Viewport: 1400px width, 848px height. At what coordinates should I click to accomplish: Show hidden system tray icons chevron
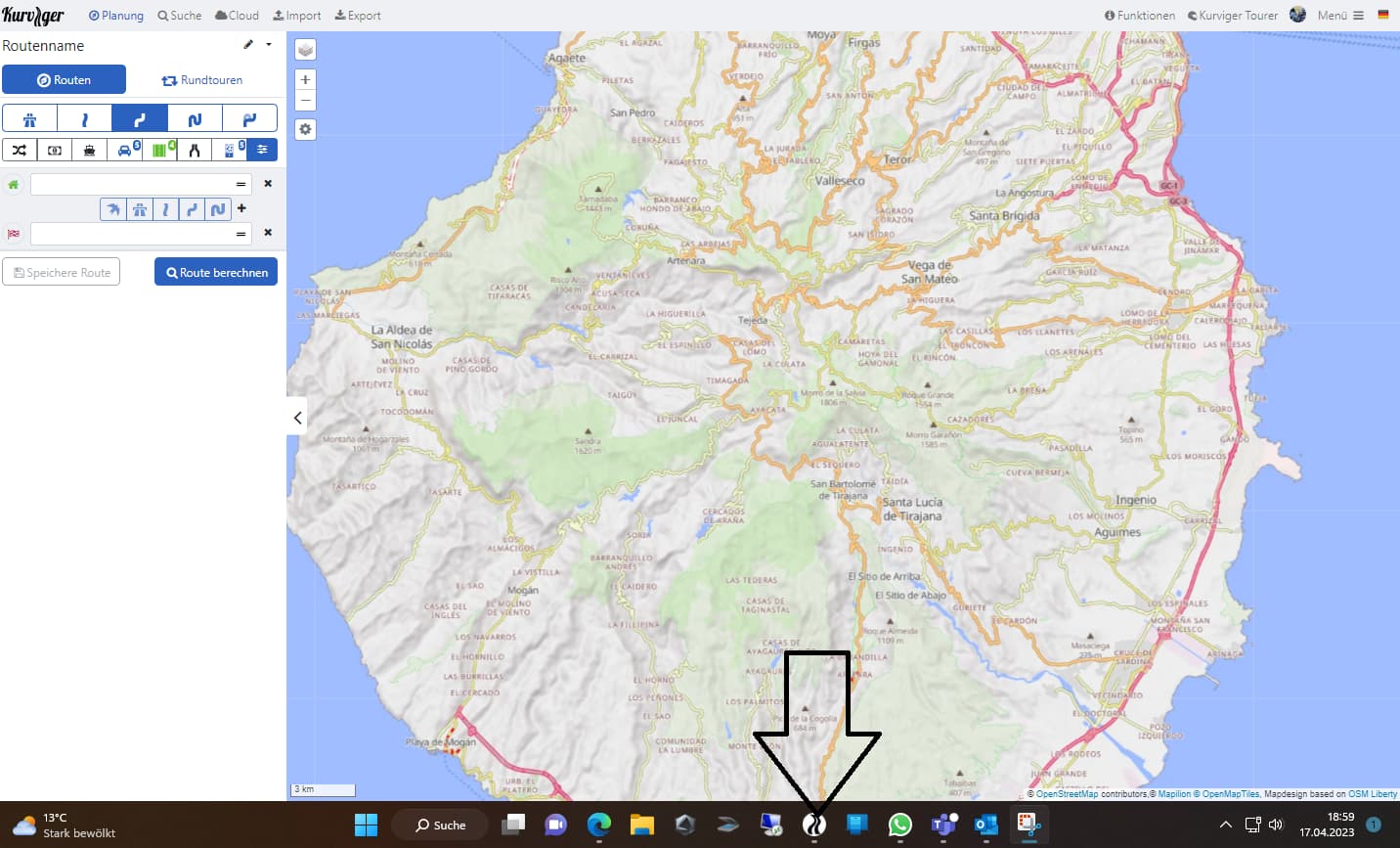(1225, 825)
